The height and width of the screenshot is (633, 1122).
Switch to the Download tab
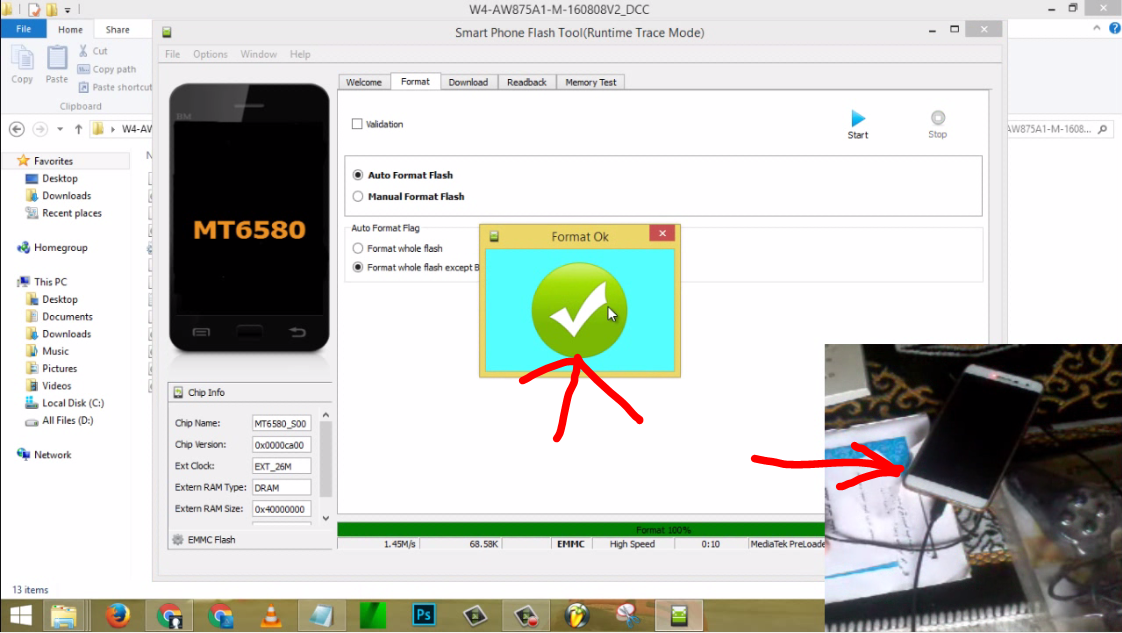point(468,82)
